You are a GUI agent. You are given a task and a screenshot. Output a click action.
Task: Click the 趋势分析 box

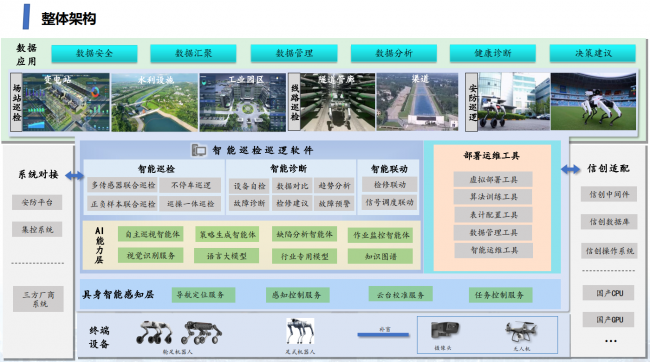pos(334,186)
